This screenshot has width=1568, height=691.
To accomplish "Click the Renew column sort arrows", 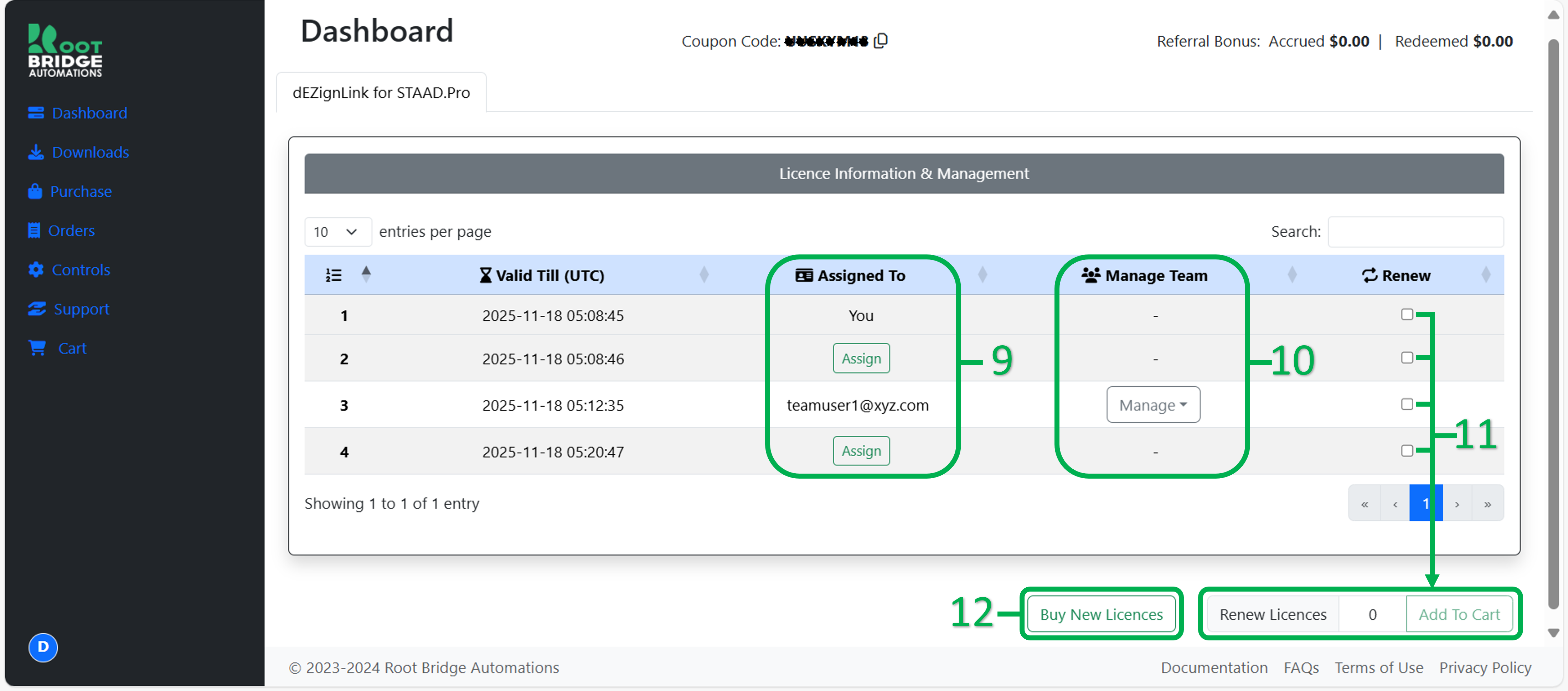I will [1486, 275].
